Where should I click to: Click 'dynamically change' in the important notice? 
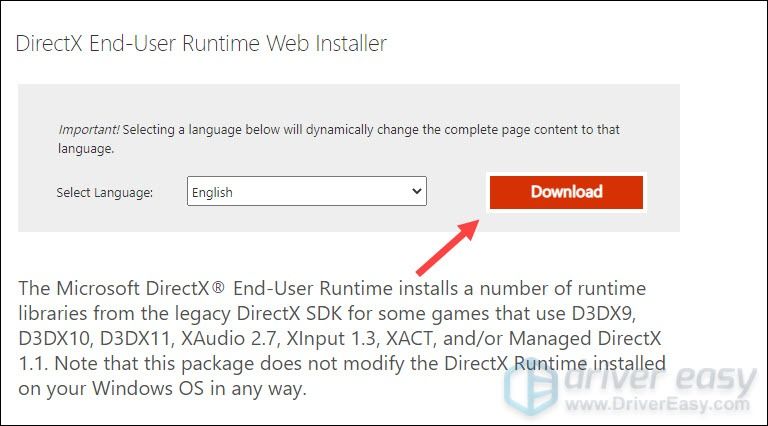pyautogui.click(x=362, y=130)
